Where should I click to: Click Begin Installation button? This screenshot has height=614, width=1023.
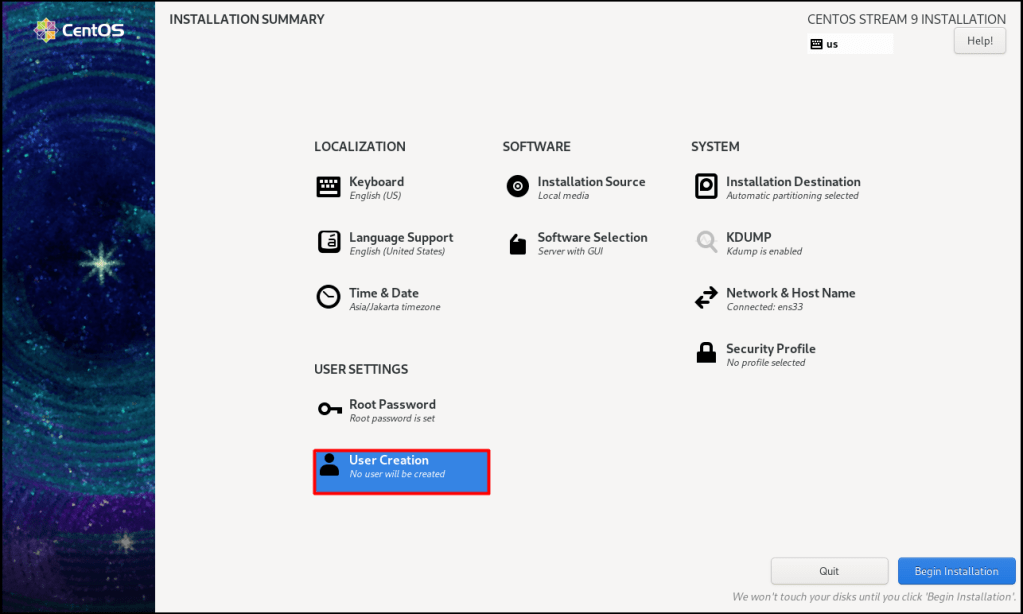[956, 571]
